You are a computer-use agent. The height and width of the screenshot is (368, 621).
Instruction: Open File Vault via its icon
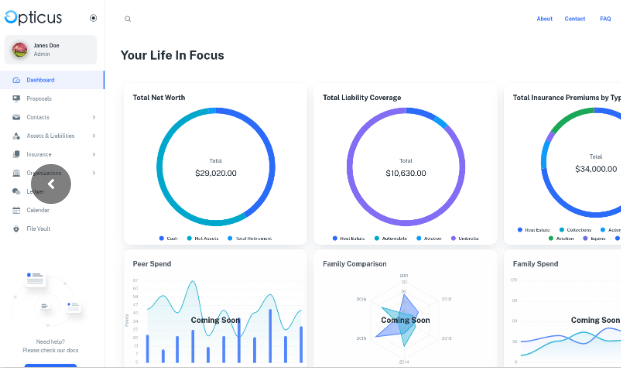point(16,229)
